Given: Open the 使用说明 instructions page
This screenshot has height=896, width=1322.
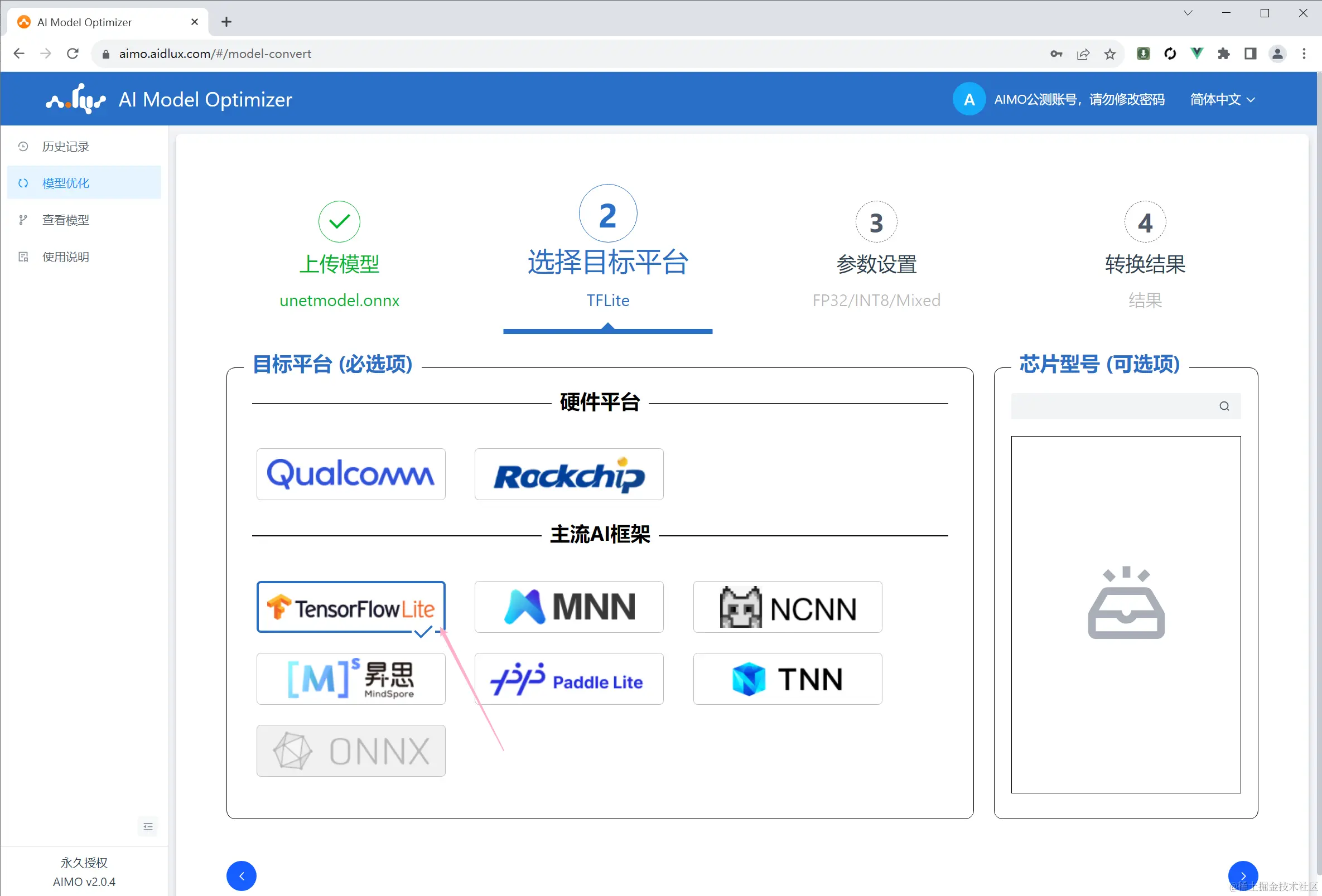Looking at the screenshot, I should (65, 257).
